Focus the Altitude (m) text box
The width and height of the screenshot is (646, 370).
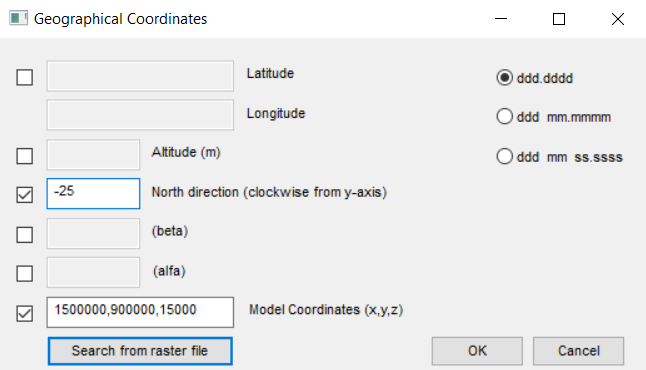click(93, 155)
